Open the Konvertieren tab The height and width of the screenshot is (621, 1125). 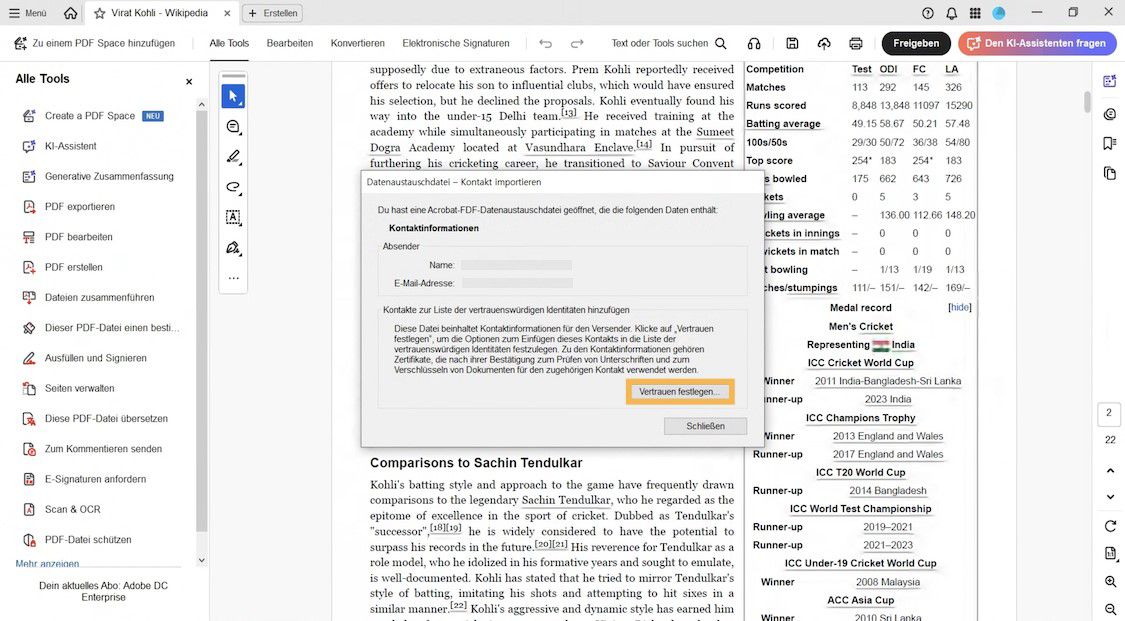coord(357,43)
